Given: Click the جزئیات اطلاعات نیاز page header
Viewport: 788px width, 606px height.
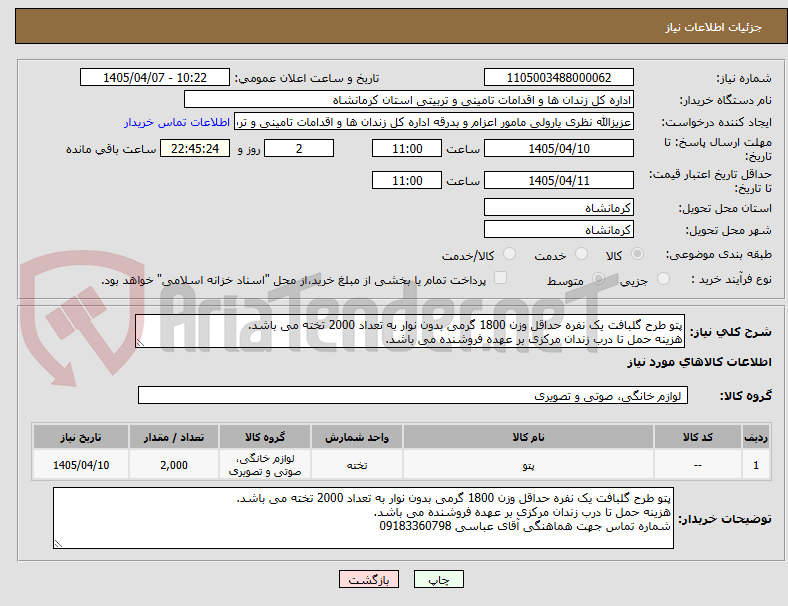Looking at the screenshot, I should point(713,27).
